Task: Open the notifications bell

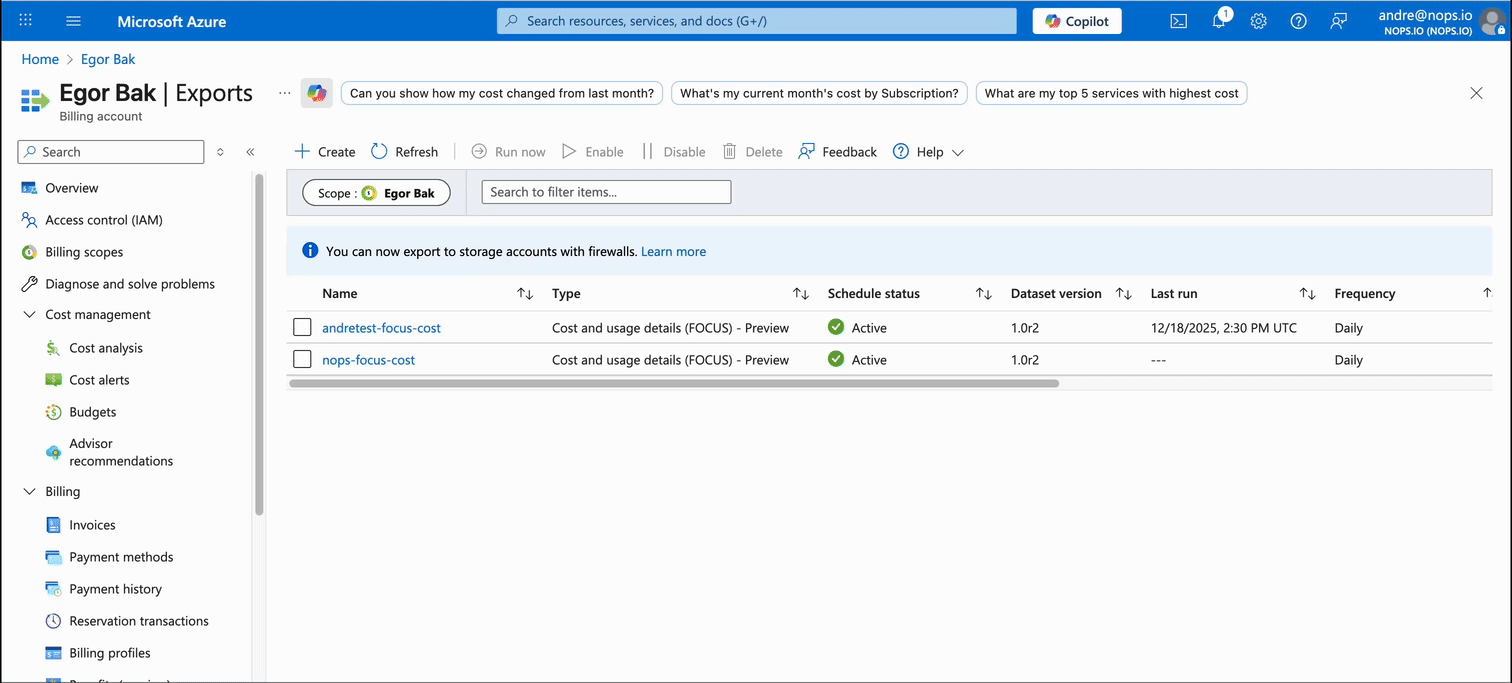Action: [1218, 20]
